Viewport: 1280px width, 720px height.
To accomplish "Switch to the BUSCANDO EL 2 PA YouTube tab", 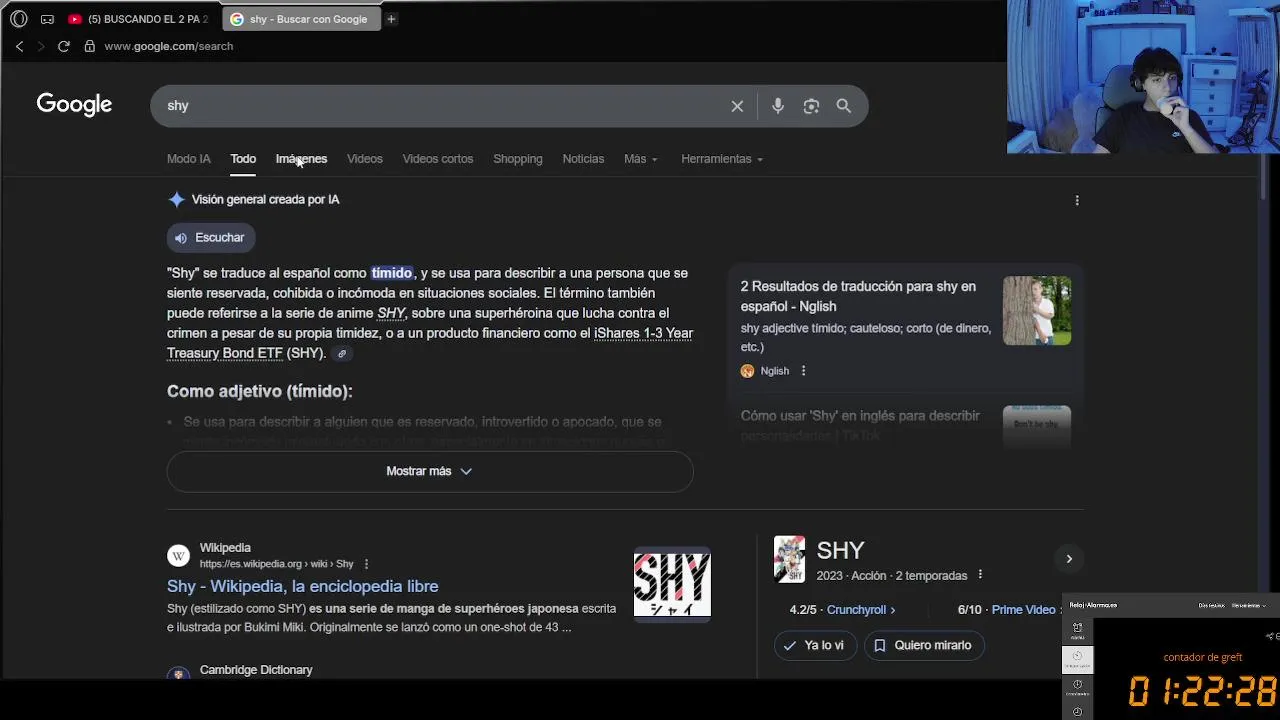I will tap(138, 19).
